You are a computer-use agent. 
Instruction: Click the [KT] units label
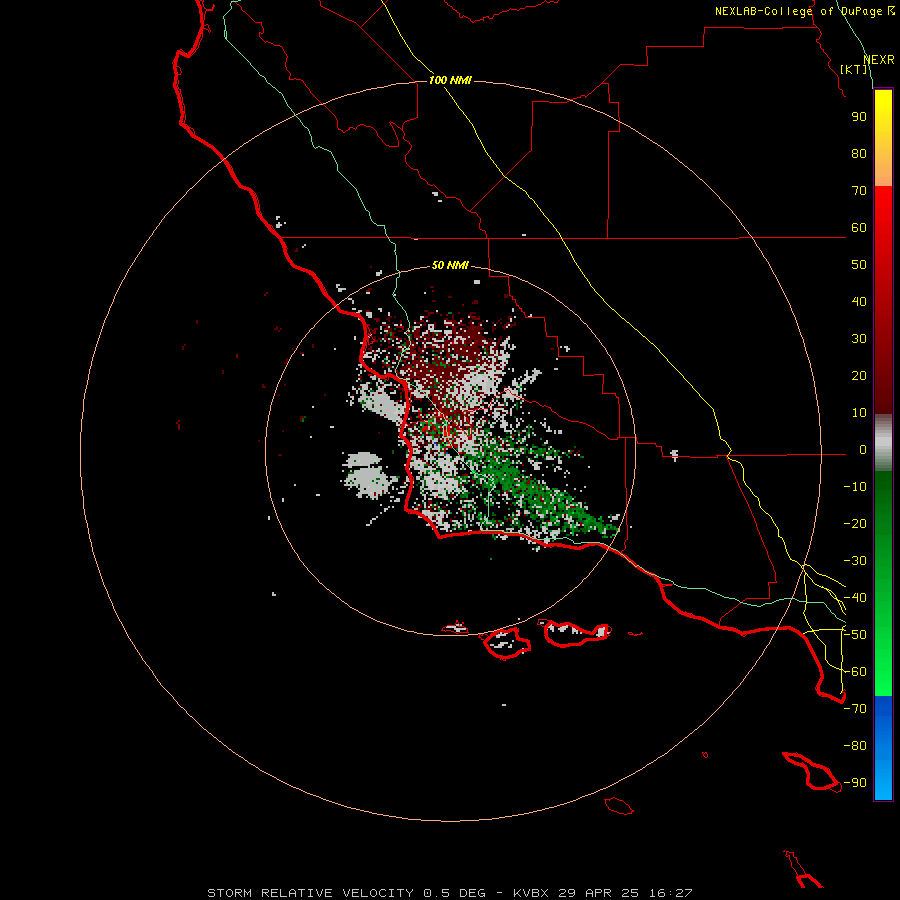(854, 69)
